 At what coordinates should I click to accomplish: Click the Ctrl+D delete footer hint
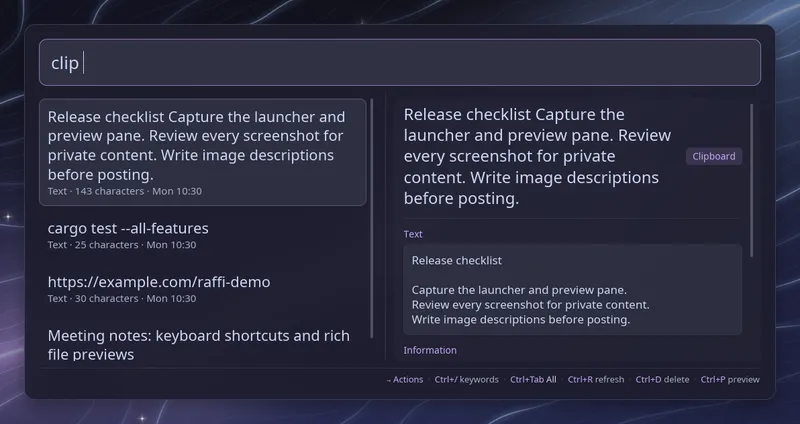[662, 379]
